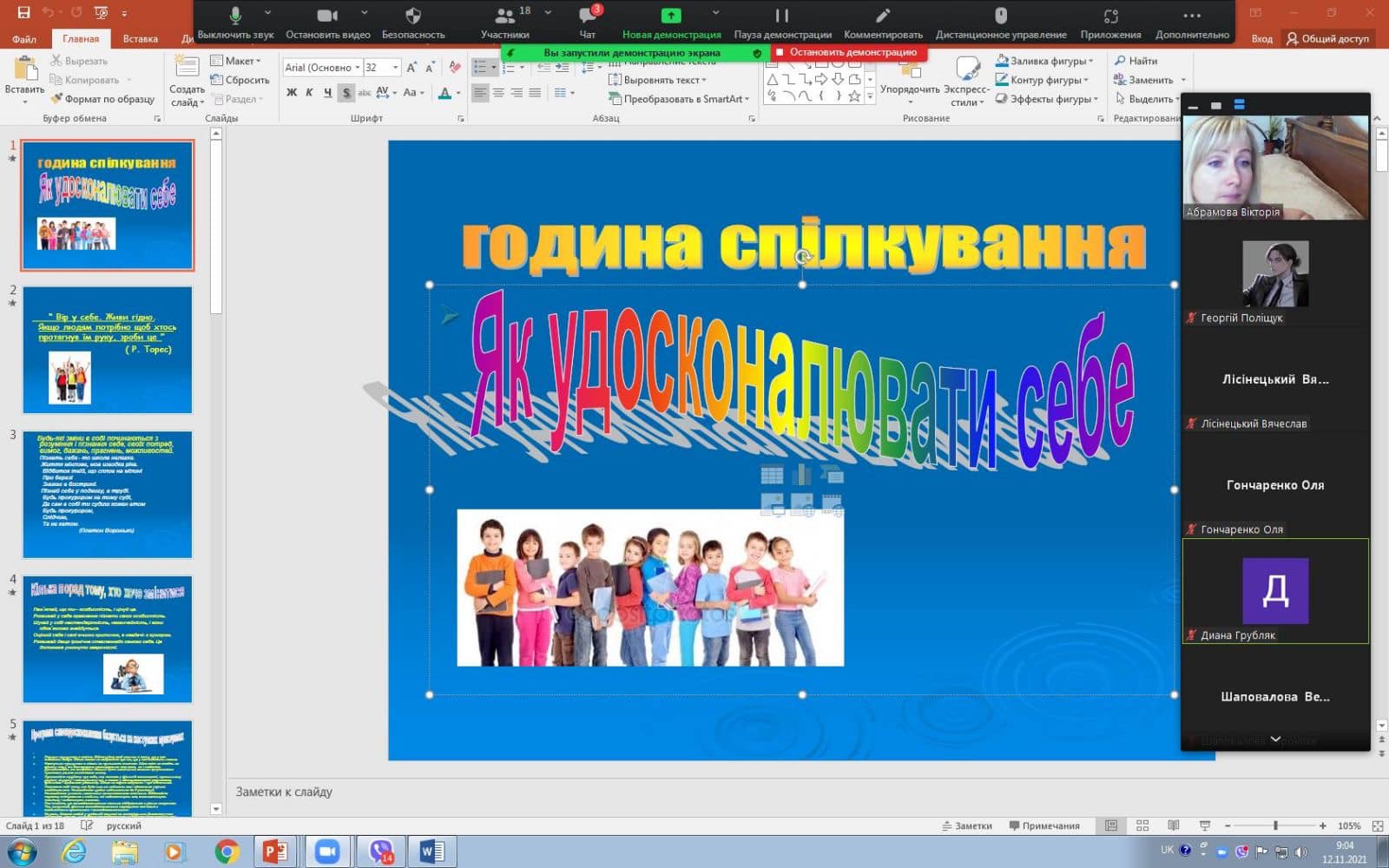Decrease font size with smaller A
The image size is (1389, 868).
[x=430, y=67]
